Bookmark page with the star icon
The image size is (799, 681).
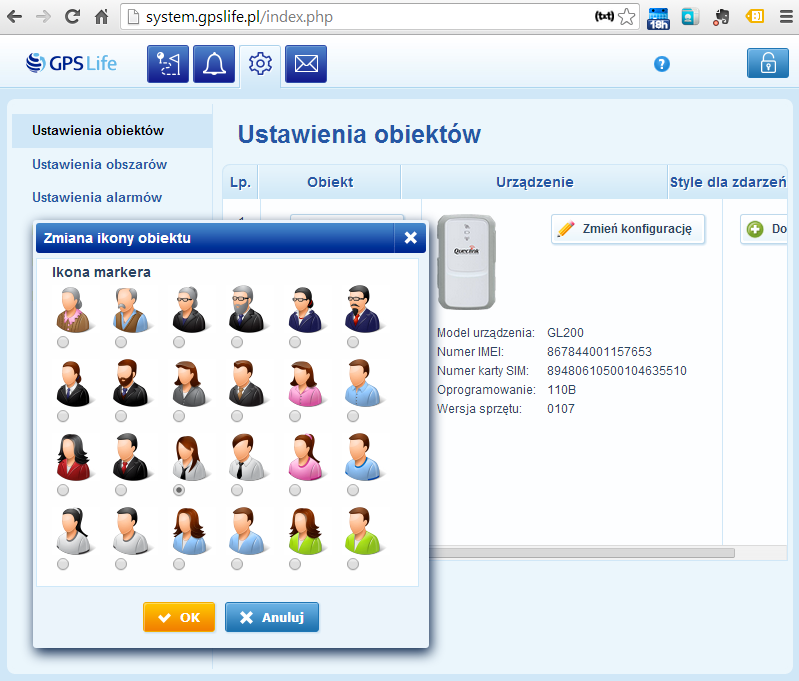pyautogui.click(x=627, y=17)
